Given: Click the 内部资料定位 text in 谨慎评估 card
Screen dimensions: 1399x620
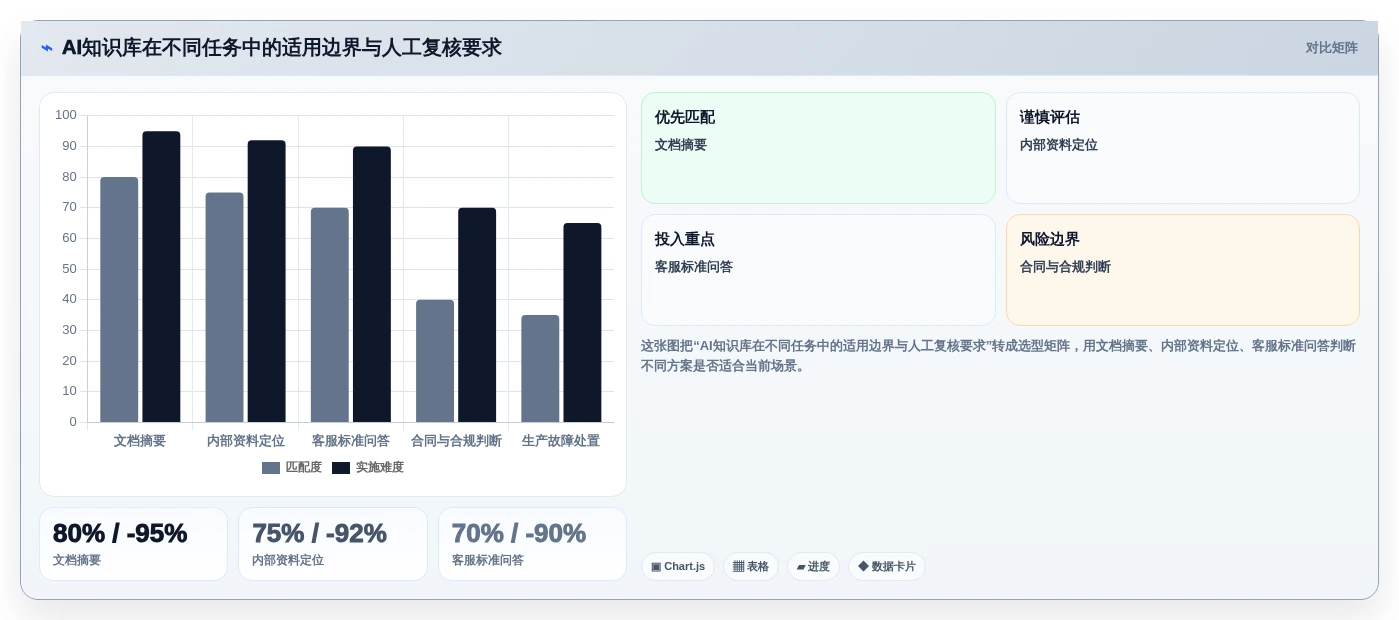Looking at the screenshot, I should (x=1059, y=145).
